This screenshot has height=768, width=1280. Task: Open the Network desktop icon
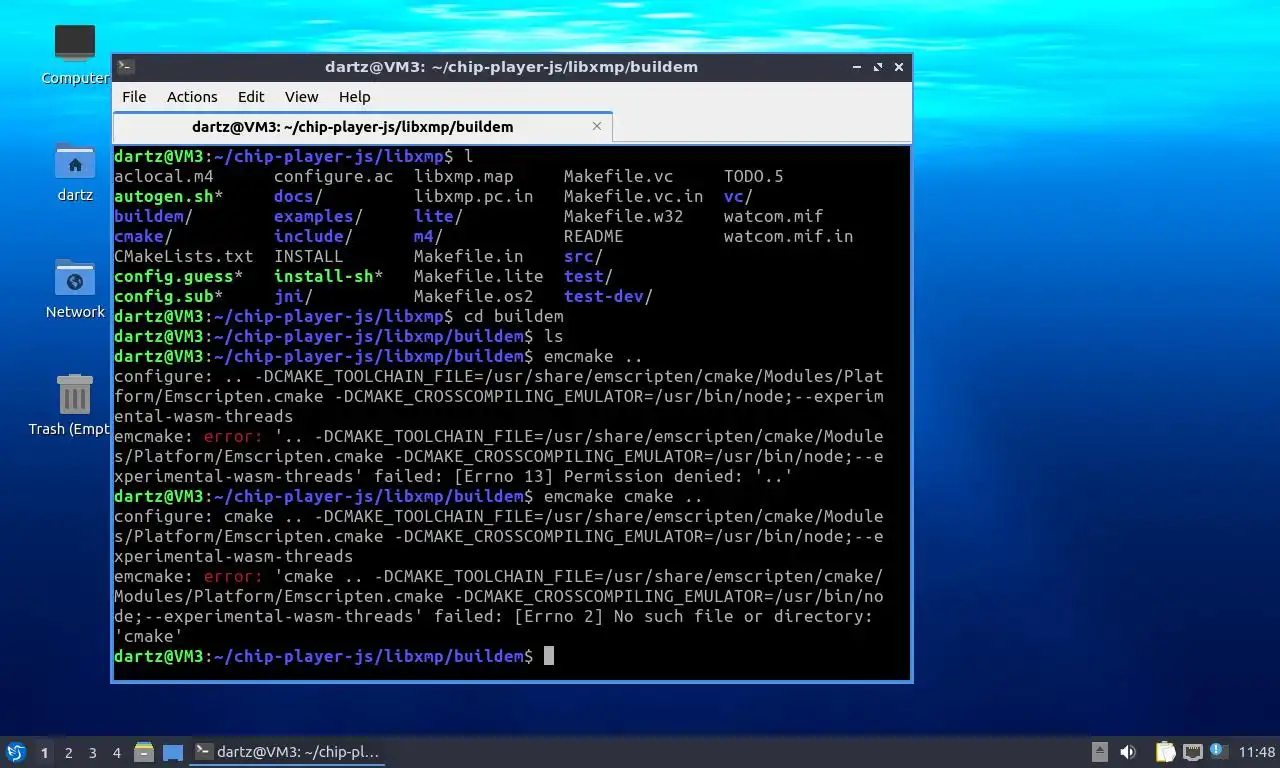pos(75,289)
